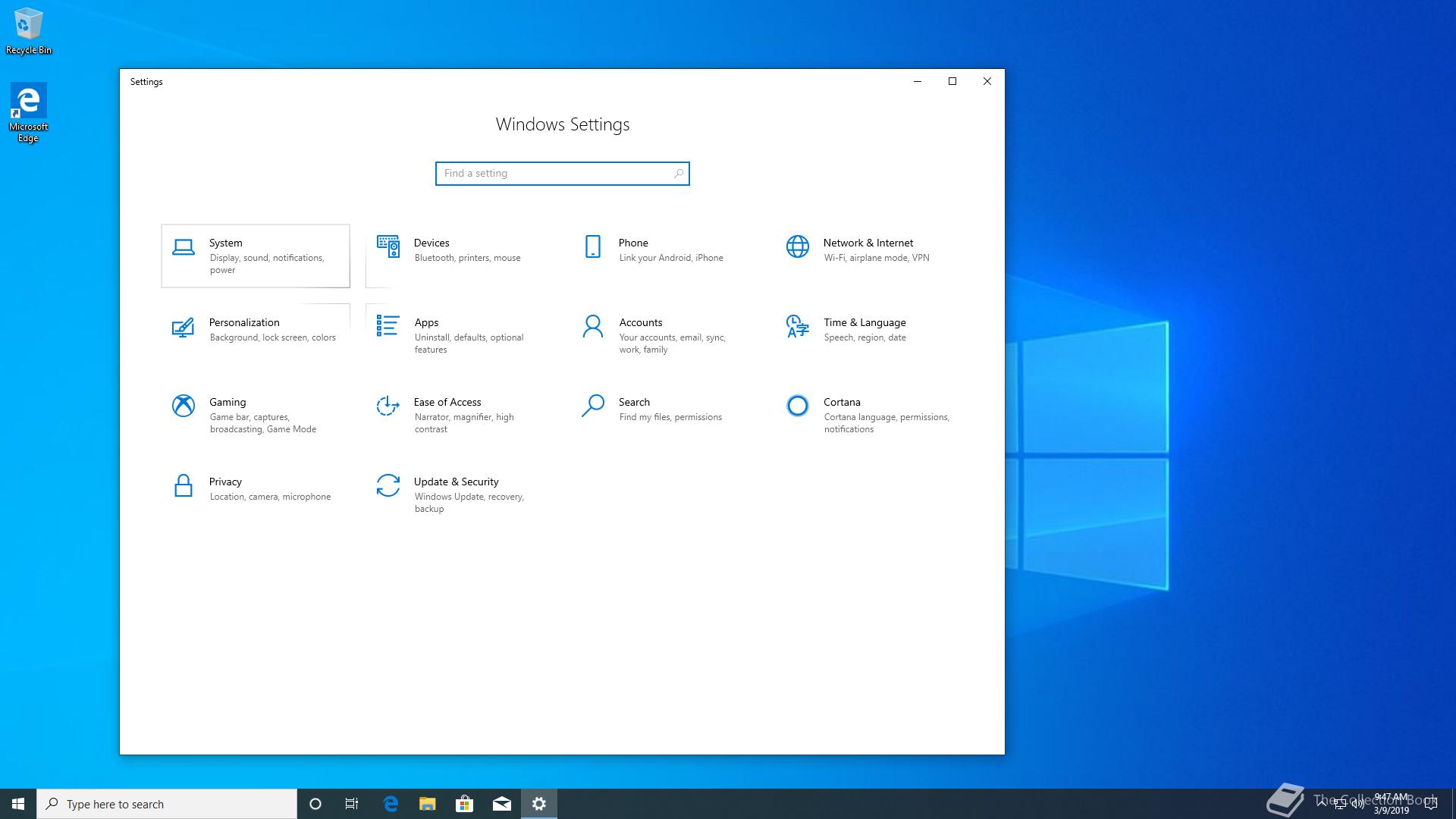This screenshot has width=1456, height=819.
Task: Open File Explorer from the taskbar
Action: (428, 804)
